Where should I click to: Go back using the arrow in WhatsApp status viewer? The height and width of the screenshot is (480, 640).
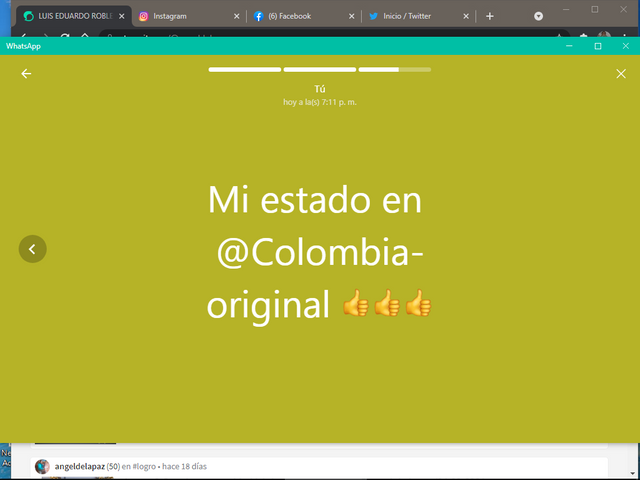point(26,73)
